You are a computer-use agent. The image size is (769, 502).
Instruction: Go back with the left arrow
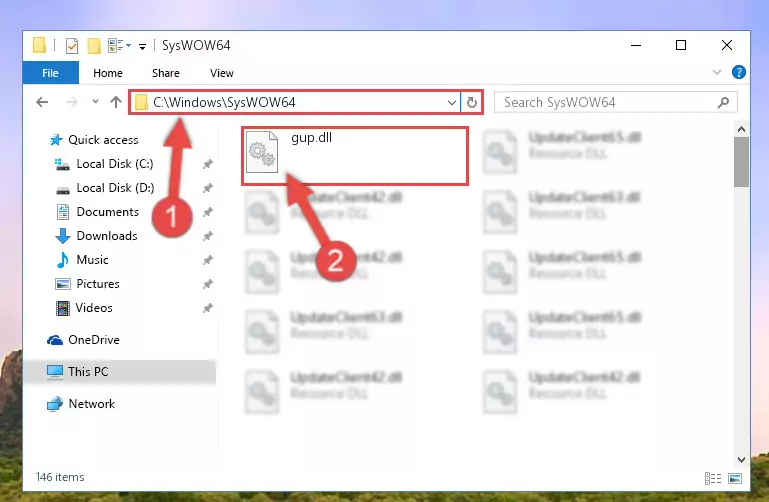(42, 102)
